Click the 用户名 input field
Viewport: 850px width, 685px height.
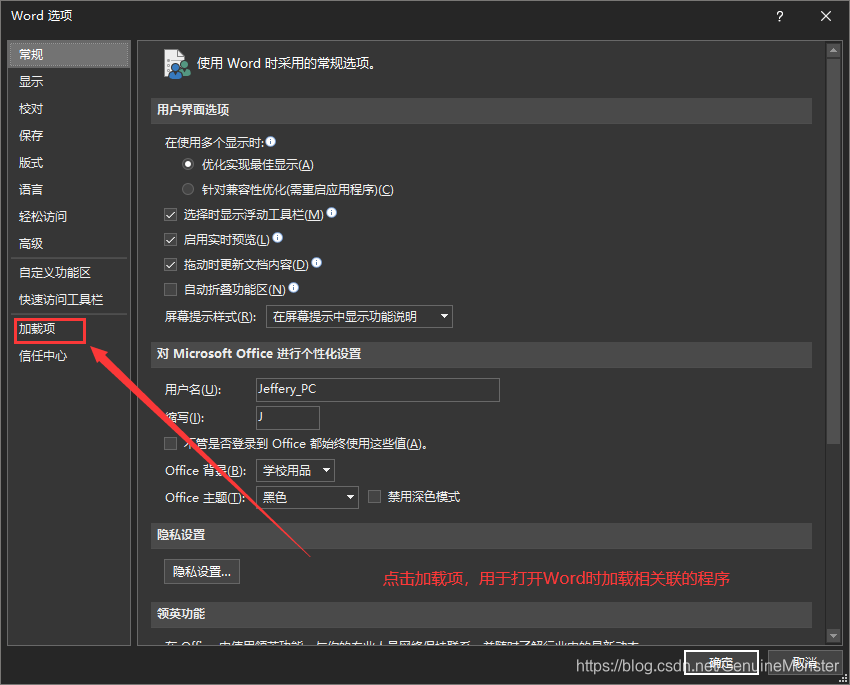pos(378,390)
